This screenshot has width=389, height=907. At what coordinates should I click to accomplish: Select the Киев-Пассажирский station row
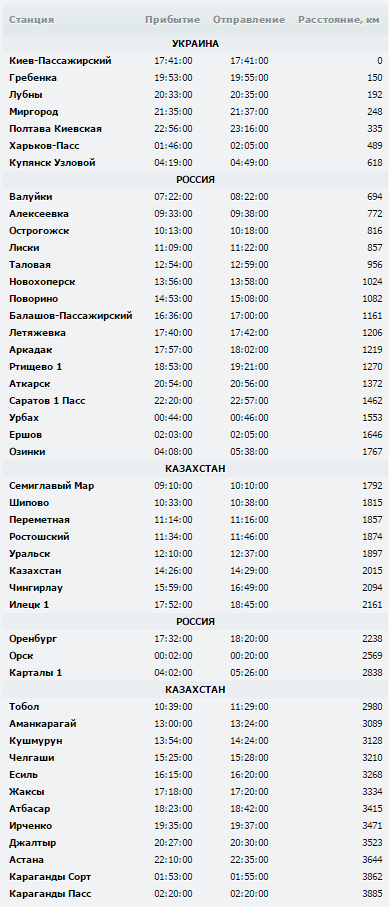(196, 61)
